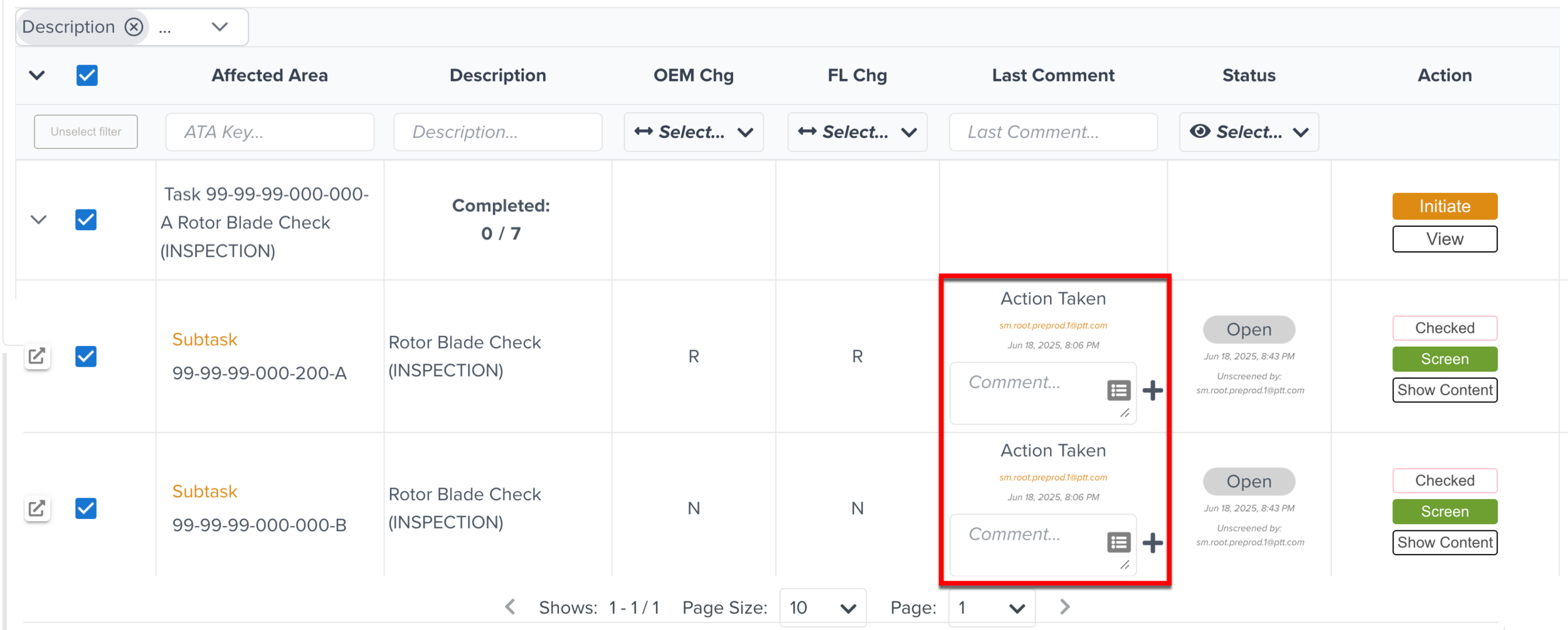The width and height of the screenshot is (1568, 630).
Task: Open external link for subtask 99-99-99-000-000-B
Action: 37,508
